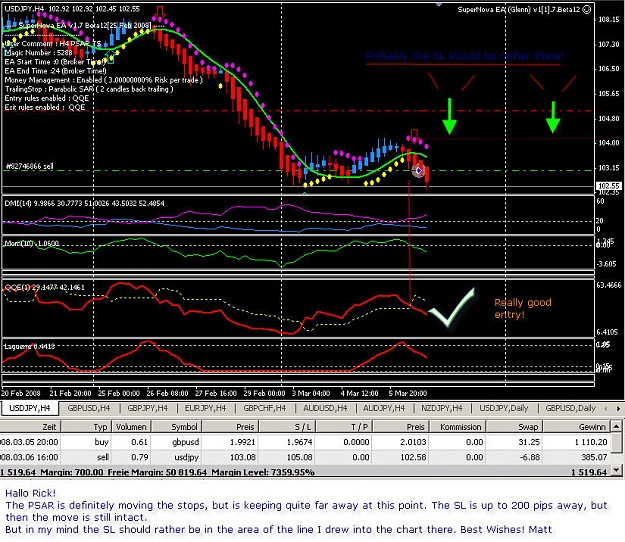
Task: Click the 1.9674 stop loss value
Action: (x=300, y=442)
